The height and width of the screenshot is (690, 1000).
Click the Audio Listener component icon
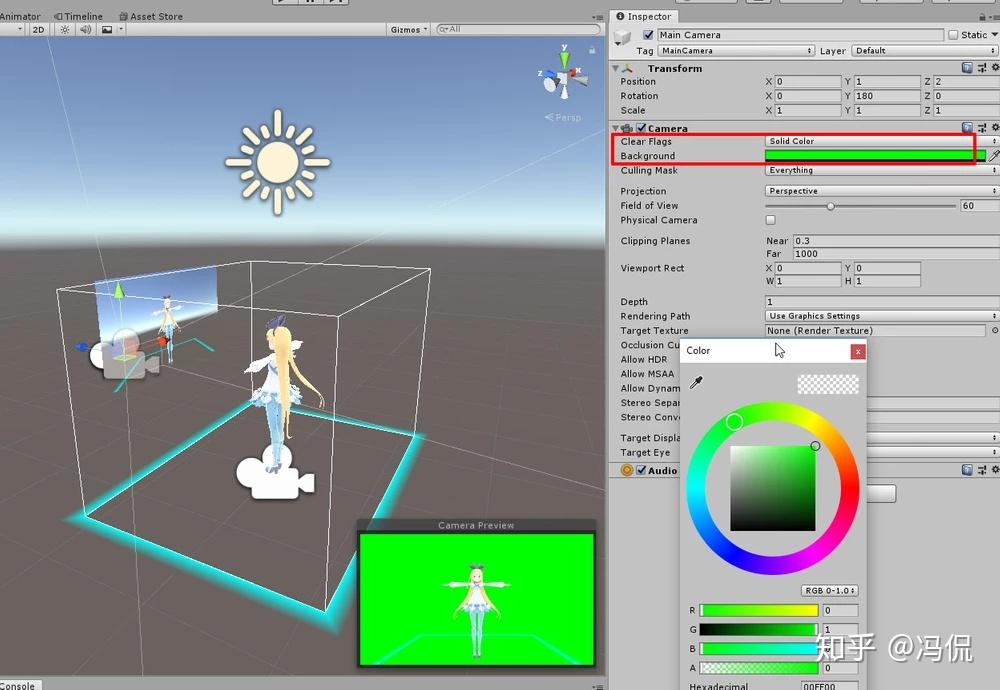625,469
